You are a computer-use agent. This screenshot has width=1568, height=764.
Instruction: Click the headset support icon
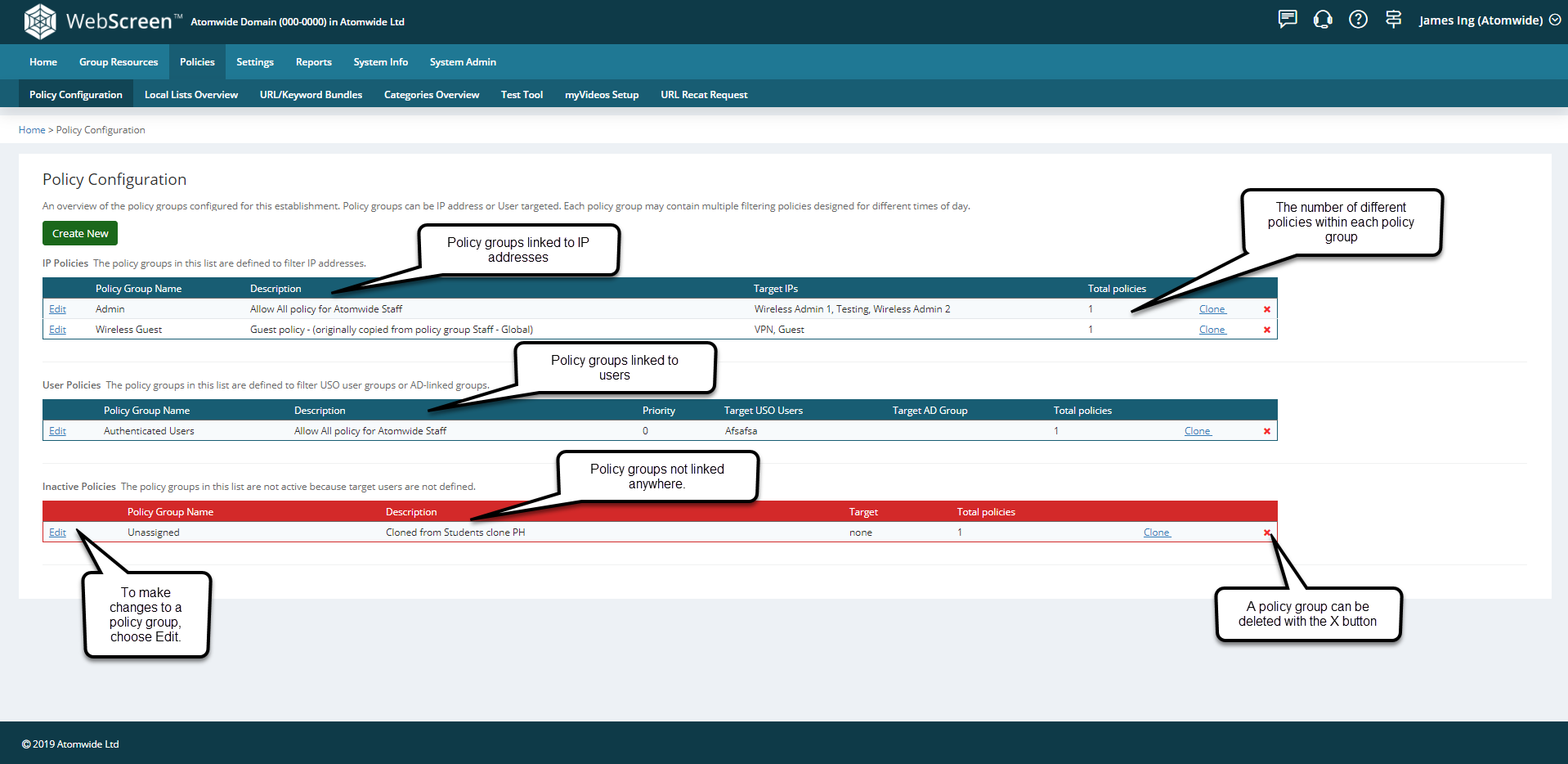(x=1323, y=20)
